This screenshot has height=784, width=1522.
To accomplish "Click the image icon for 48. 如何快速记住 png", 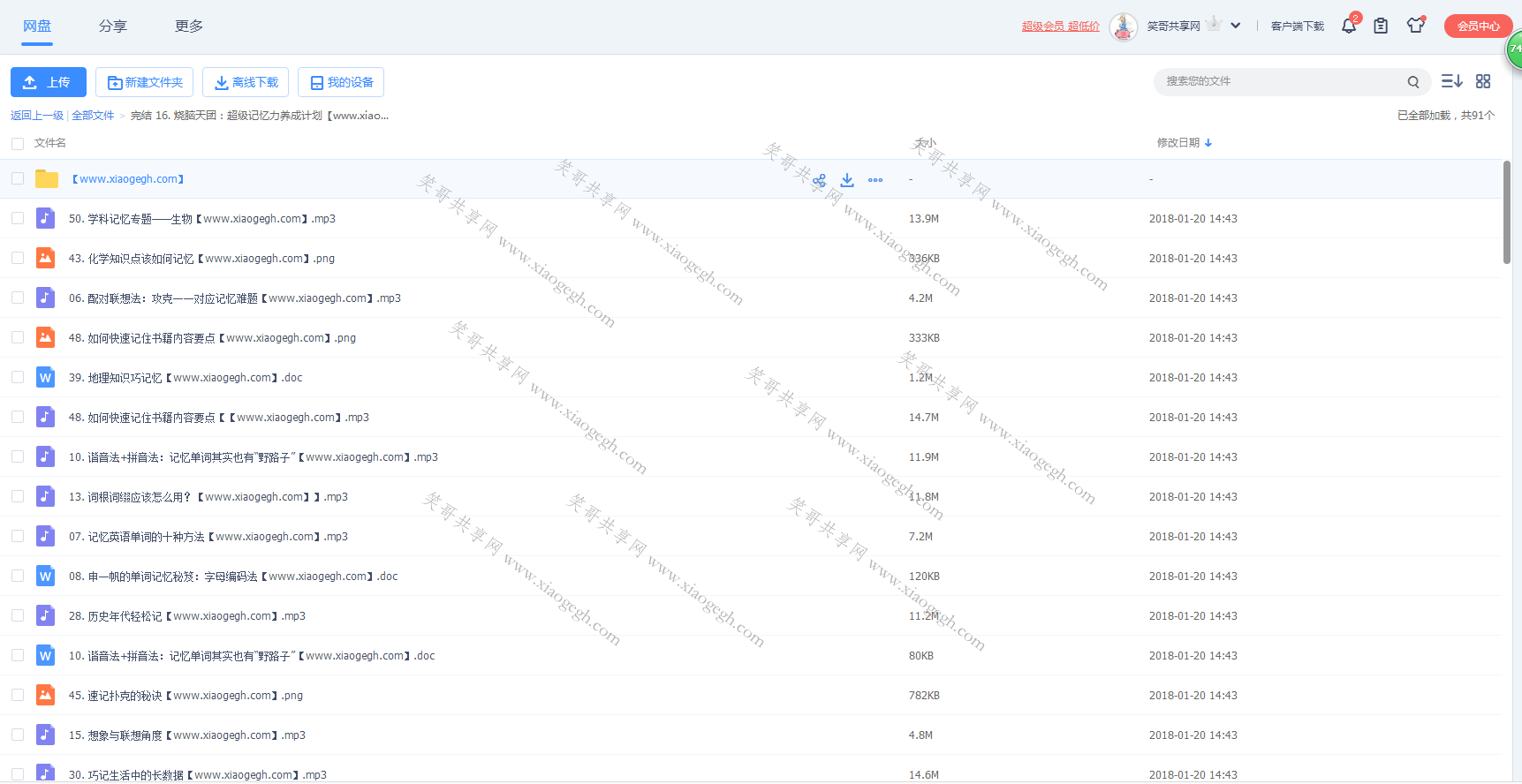I will (x=45, y=337).
